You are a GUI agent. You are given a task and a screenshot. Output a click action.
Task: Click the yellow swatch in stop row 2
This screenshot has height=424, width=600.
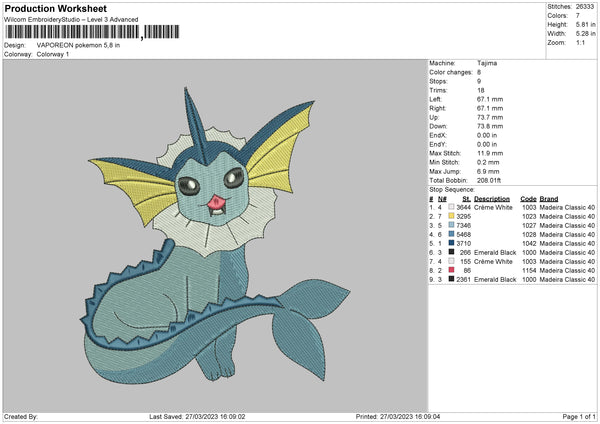(452, 216)
